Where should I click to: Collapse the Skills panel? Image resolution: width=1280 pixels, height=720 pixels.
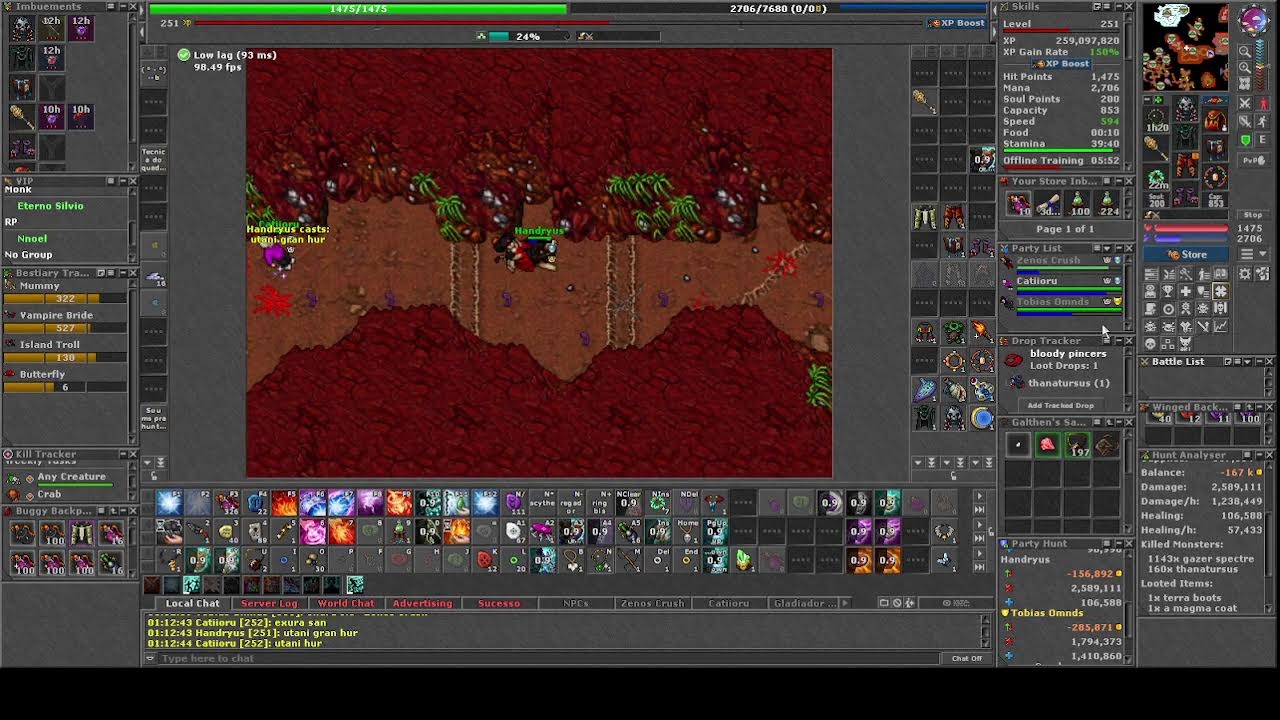1118,7
